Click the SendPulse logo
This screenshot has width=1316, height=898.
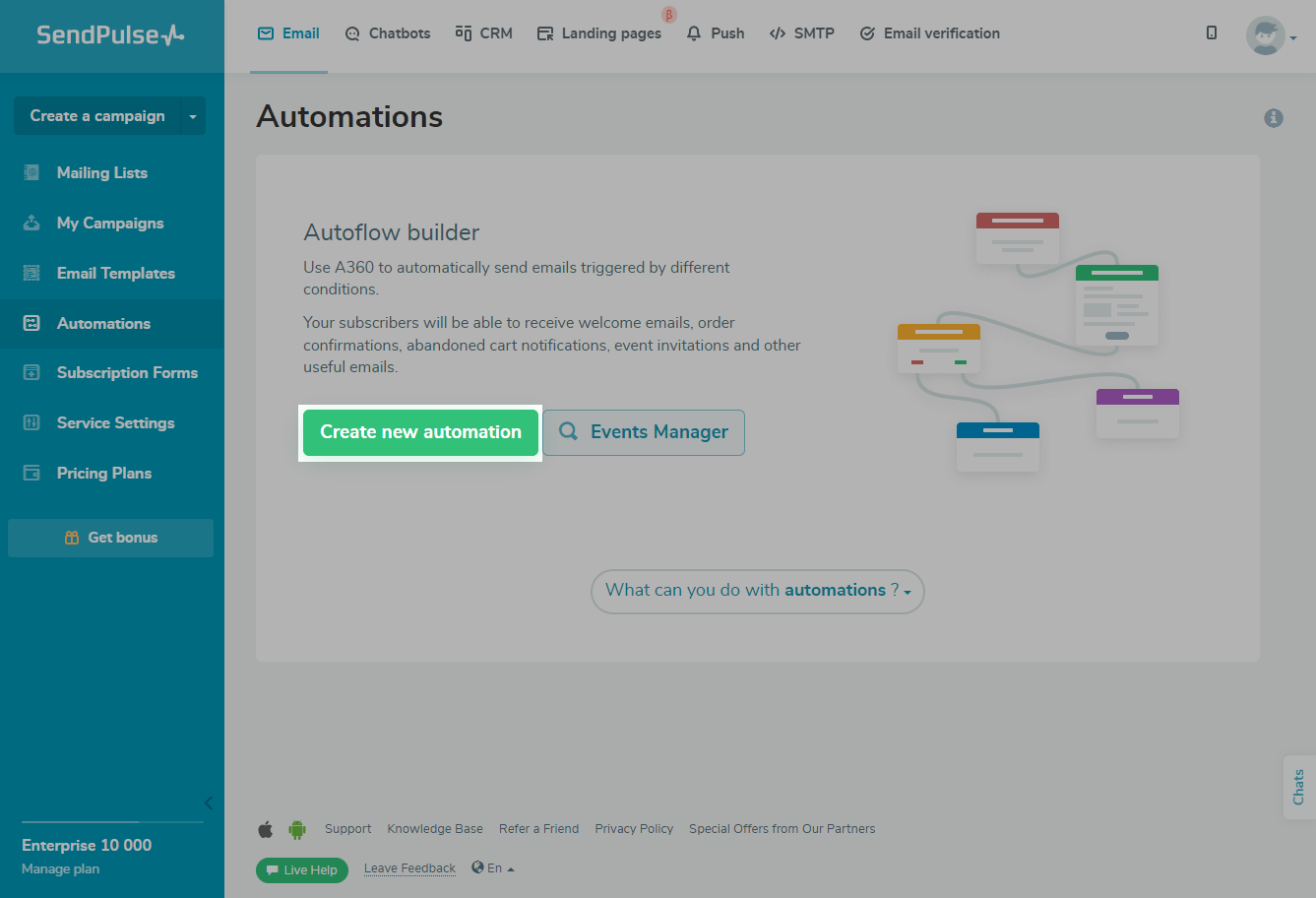[x=110, y=34]
